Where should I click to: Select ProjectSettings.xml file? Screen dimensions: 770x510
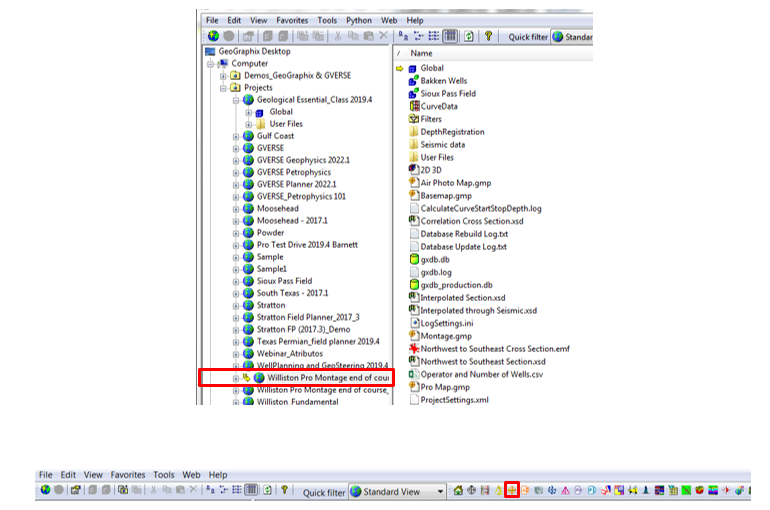[x=454, y=400]
